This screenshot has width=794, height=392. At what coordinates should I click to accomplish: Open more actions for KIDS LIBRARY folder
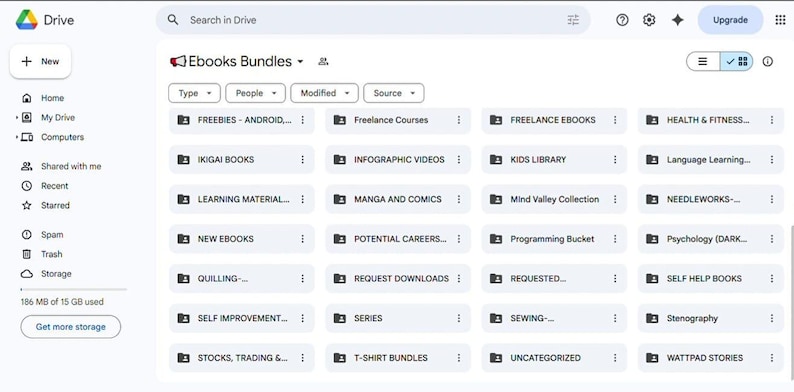615,160
